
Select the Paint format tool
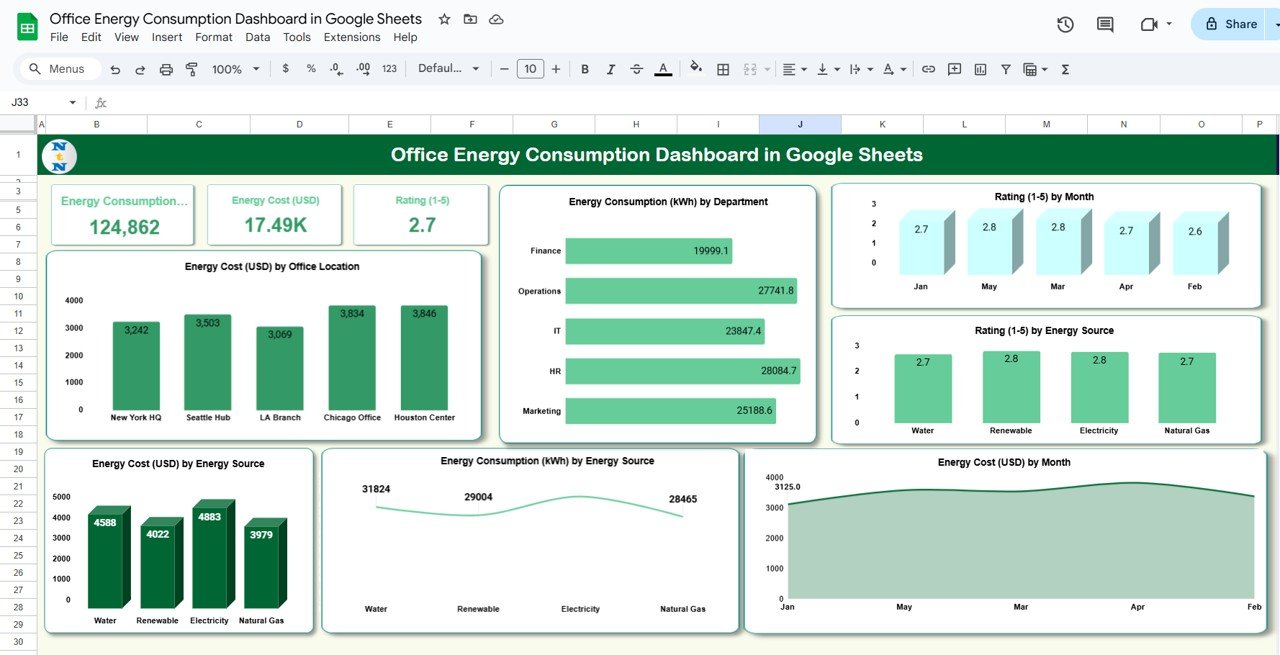pyautogui.click(x=192, y=69)
